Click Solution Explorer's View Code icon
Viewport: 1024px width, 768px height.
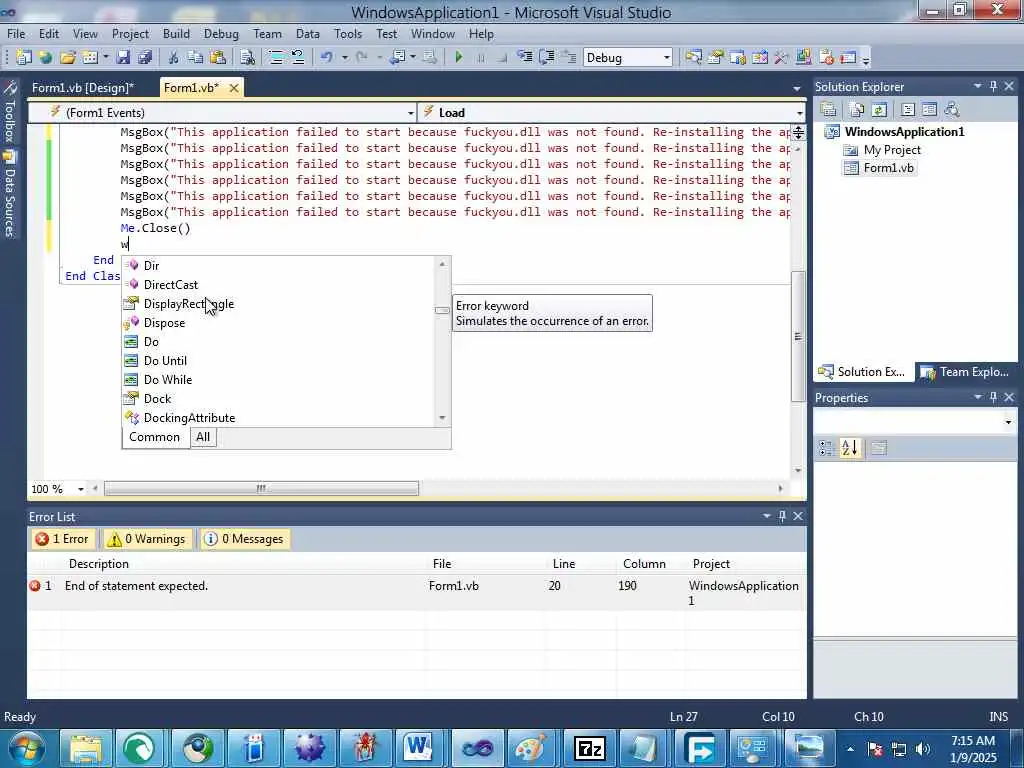[x=908, y=110]
